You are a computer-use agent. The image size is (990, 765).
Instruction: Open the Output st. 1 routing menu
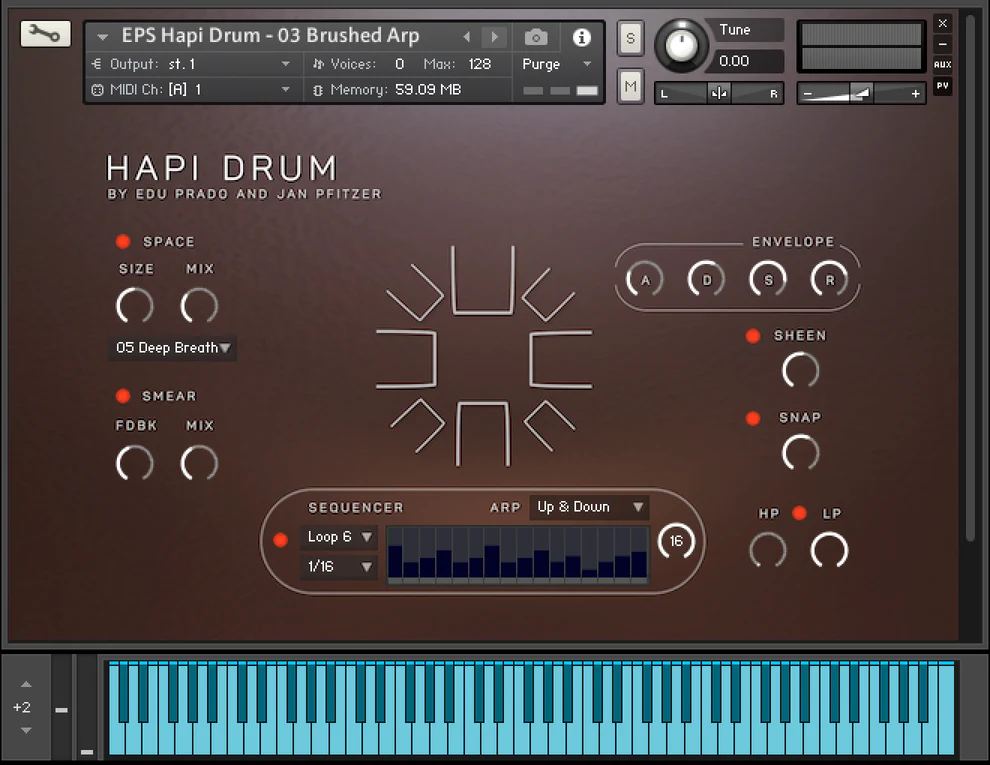coord(190,64)
